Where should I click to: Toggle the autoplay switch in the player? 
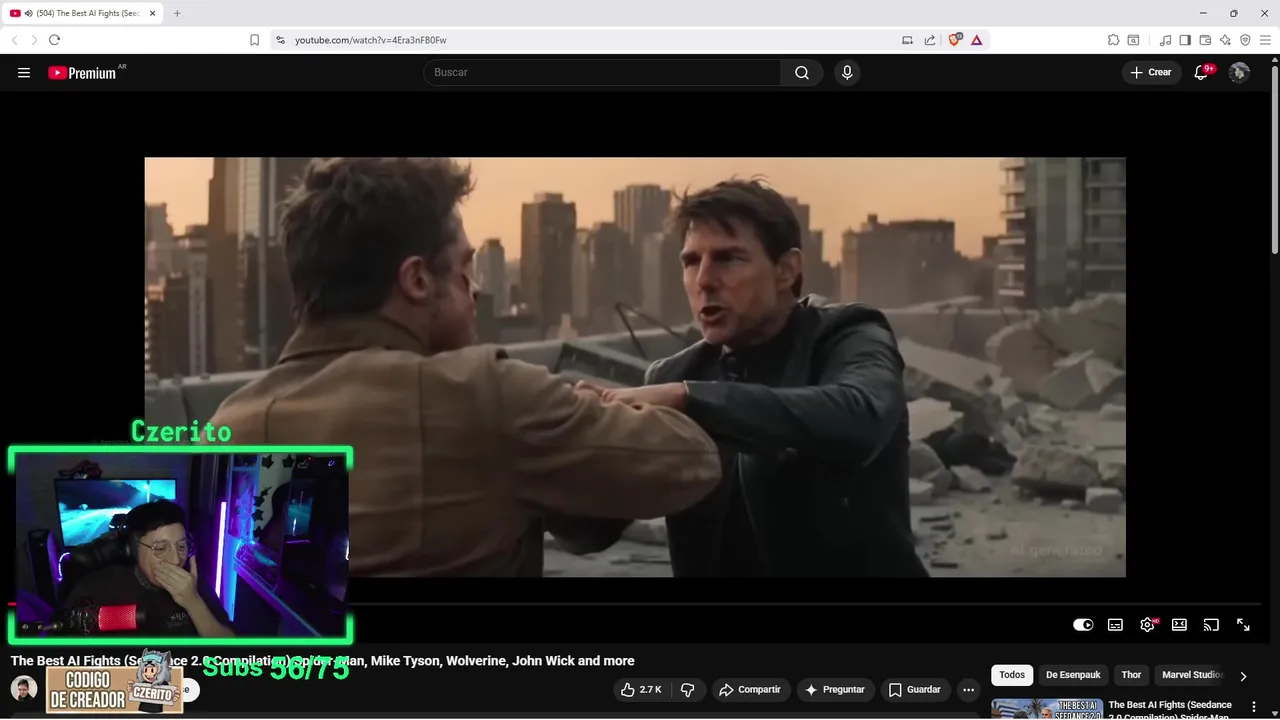[1083, 625]
